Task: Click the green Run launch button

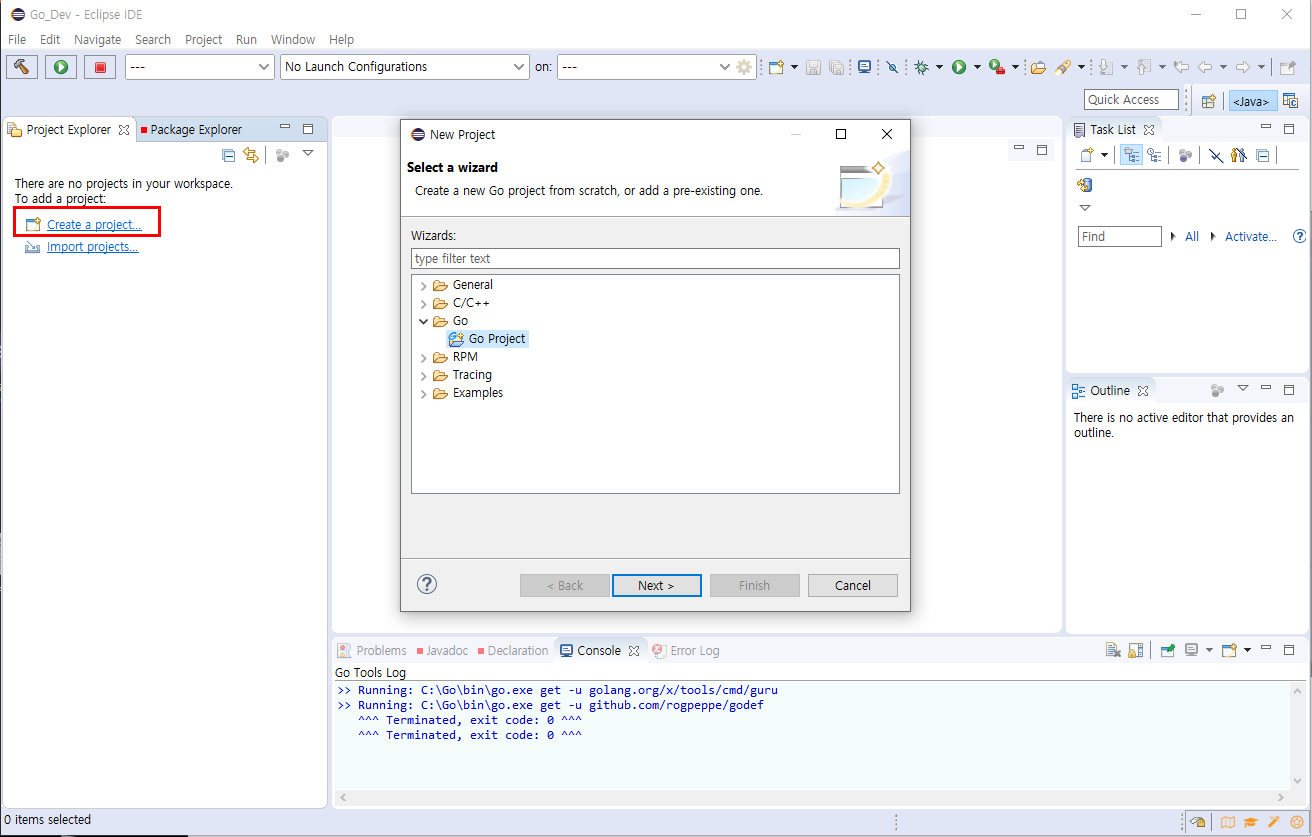Action: [61, 67]
